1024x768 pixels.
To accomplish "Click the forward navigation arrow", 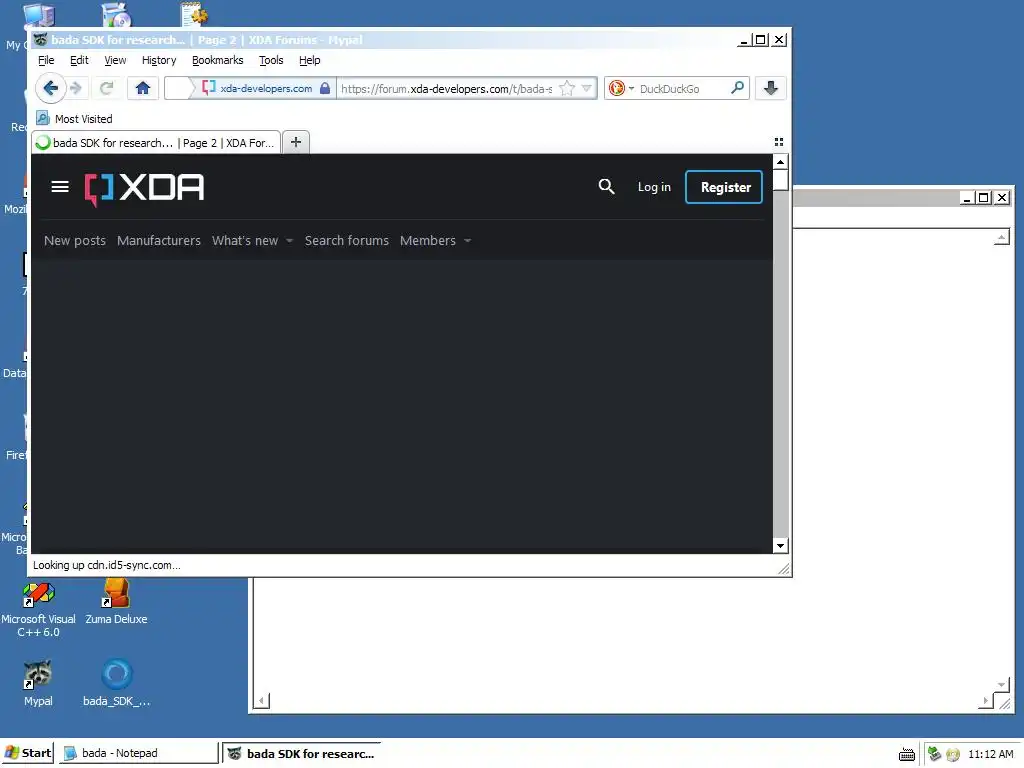I will coord(76,88).
